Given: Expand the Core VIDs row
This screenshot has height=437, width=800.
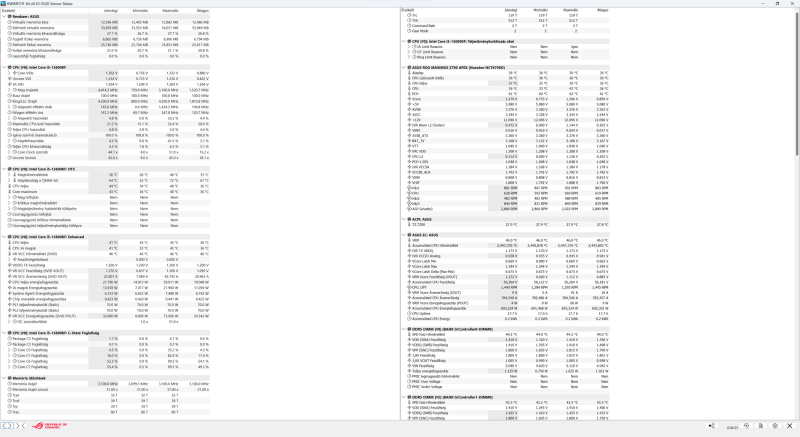Looking at the screenshot, I should pos(9,73).
